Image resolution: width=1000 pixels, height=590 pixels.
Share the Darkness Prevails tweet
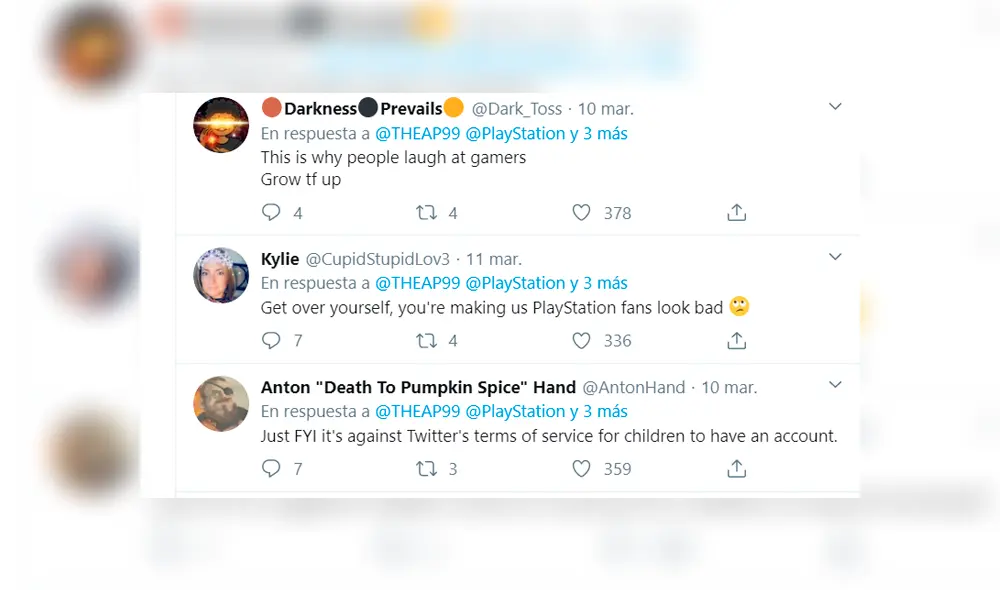[736, 212]
